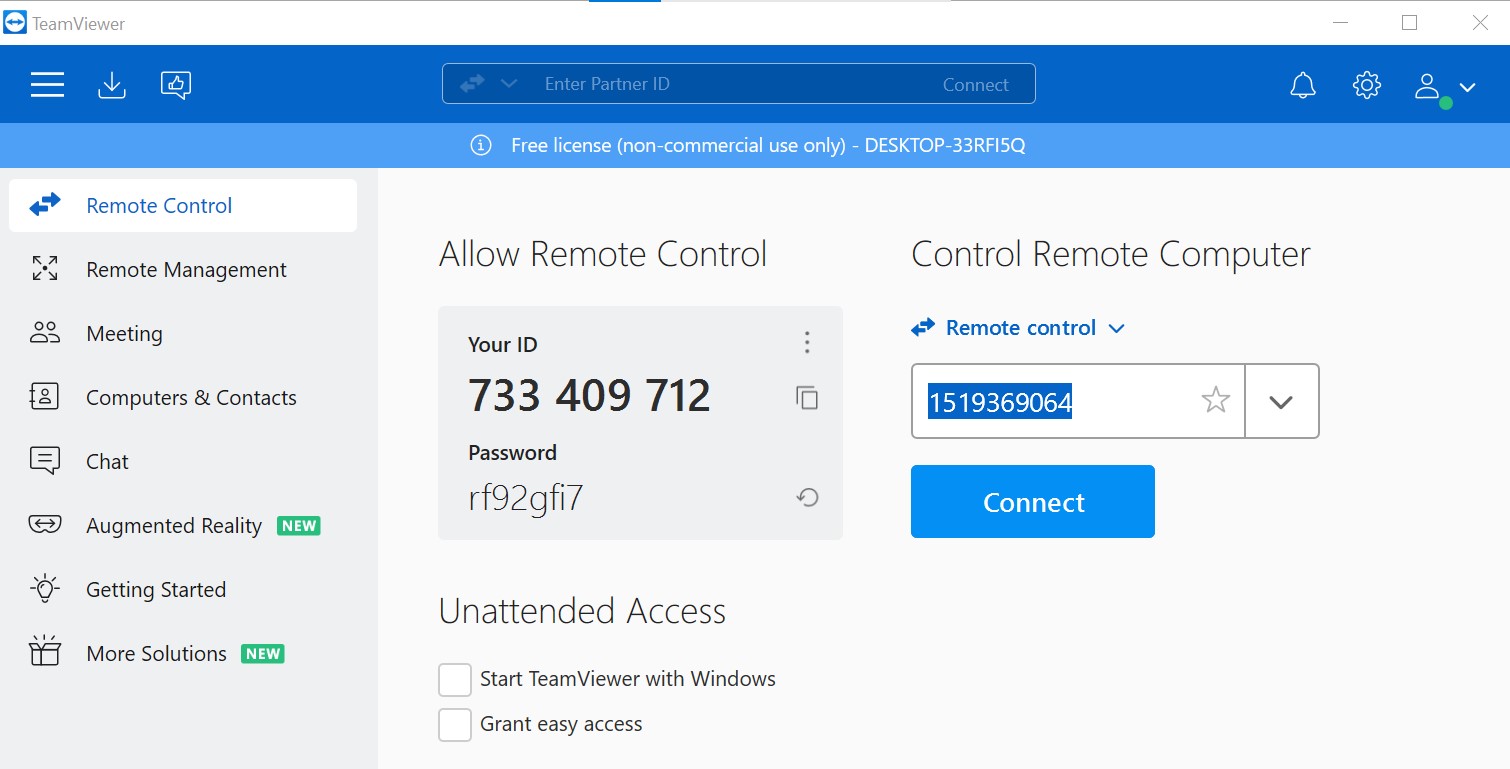
Task: Expand account dropdown chevron
Action: [1468, 88]
